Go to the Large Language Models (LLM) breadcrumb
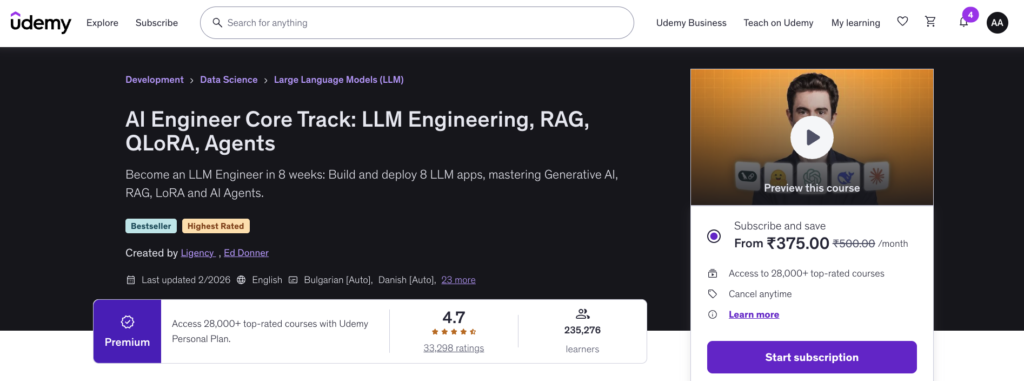This screenshot has width=1024, height=381. click(x=338, y=80)
